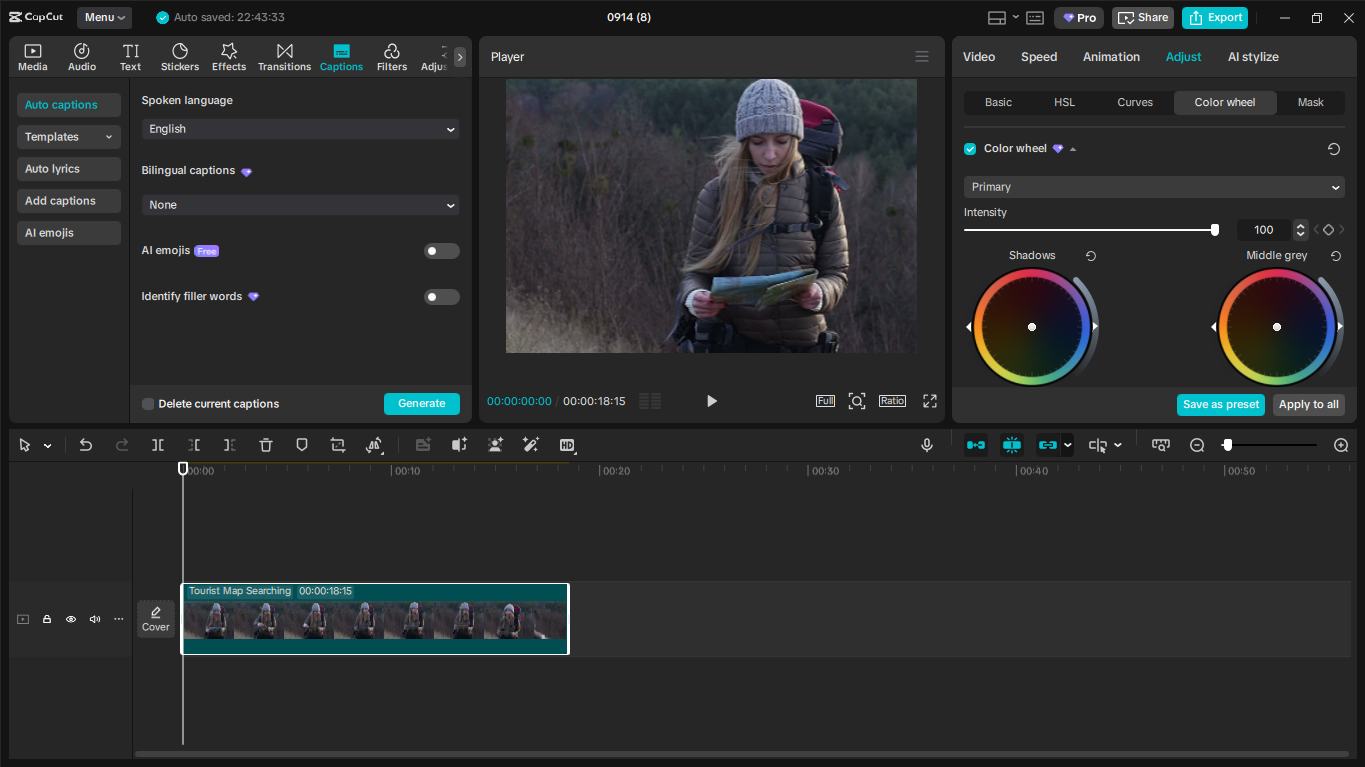Switch to the Color wheel tab
Image resolution: width=1365 pixels, height=767 pixels.
click(1224, 102)
